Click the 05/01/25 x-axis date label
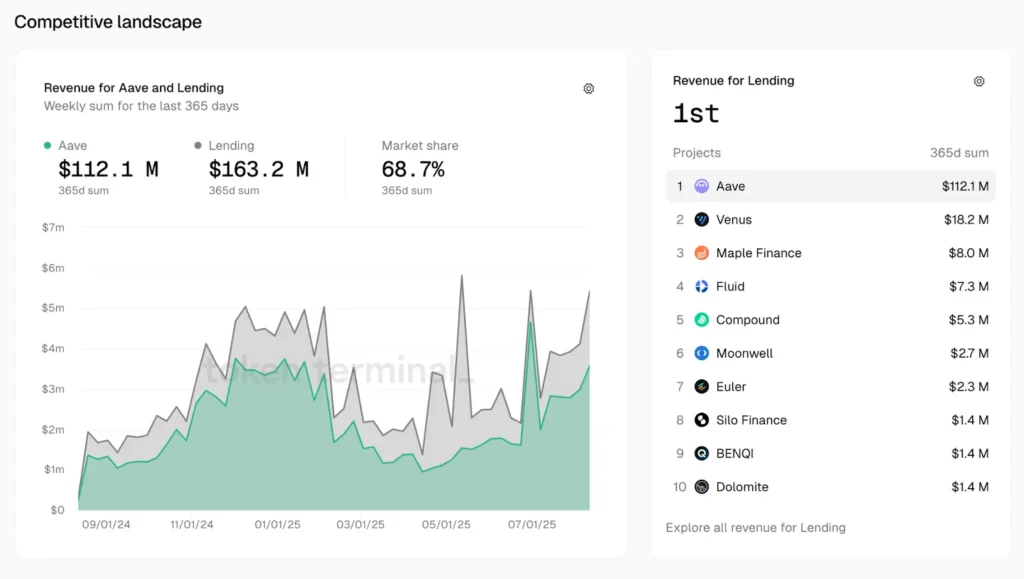This screenshot has width=1024, height=579. 446,524
